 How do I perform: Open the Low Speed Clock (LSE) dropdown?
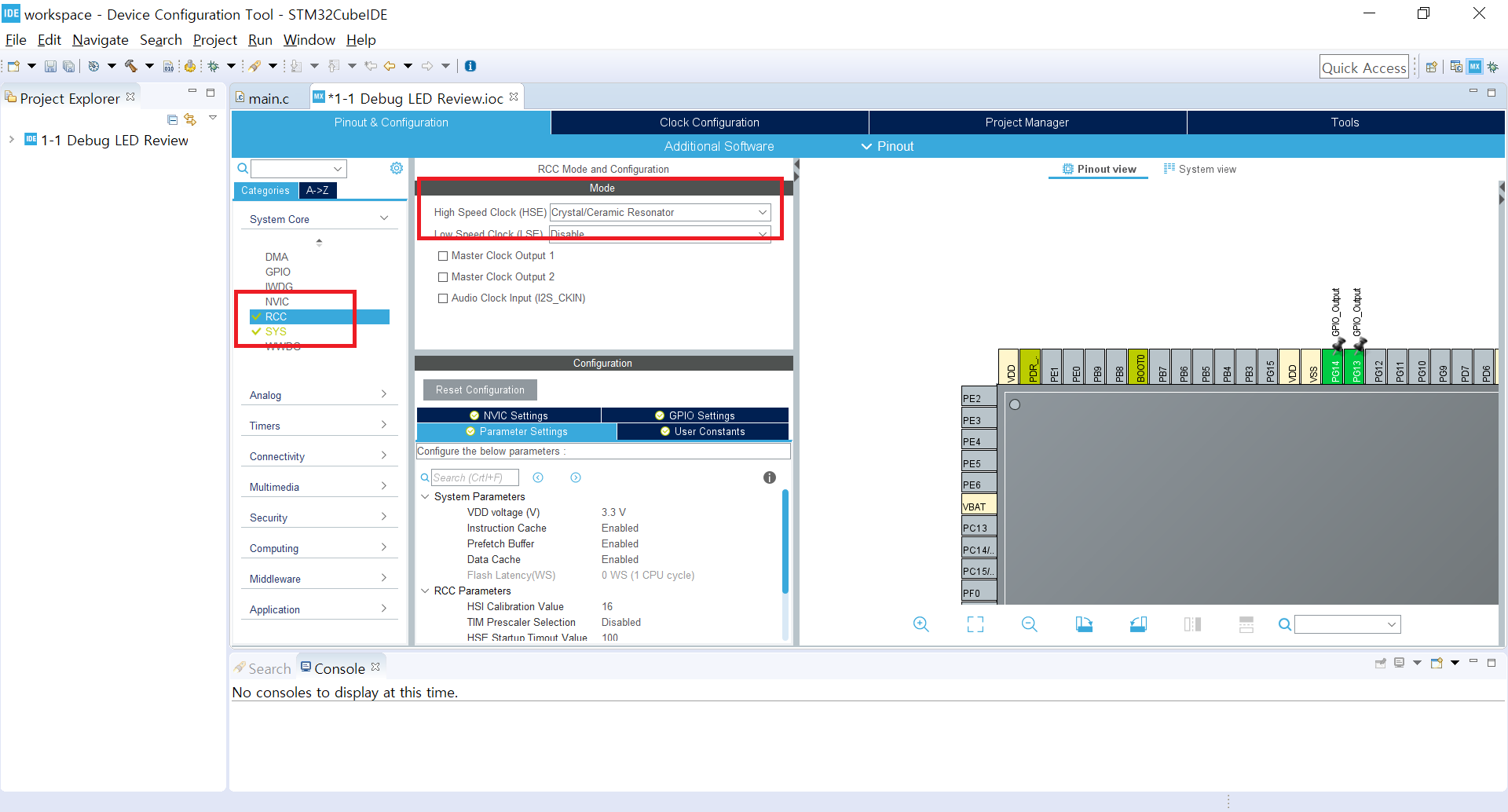pyautogui.click(x=660, y=234)
